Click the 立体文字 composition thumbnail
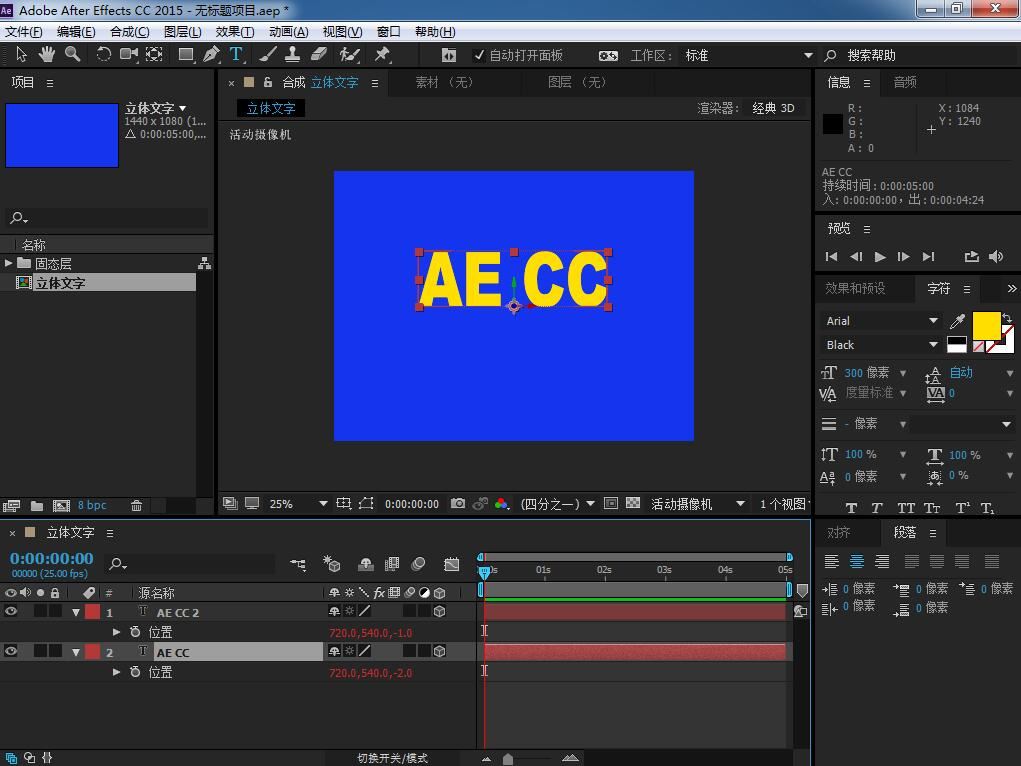This screenshot has width=1021, height=766. pos(62,135)
